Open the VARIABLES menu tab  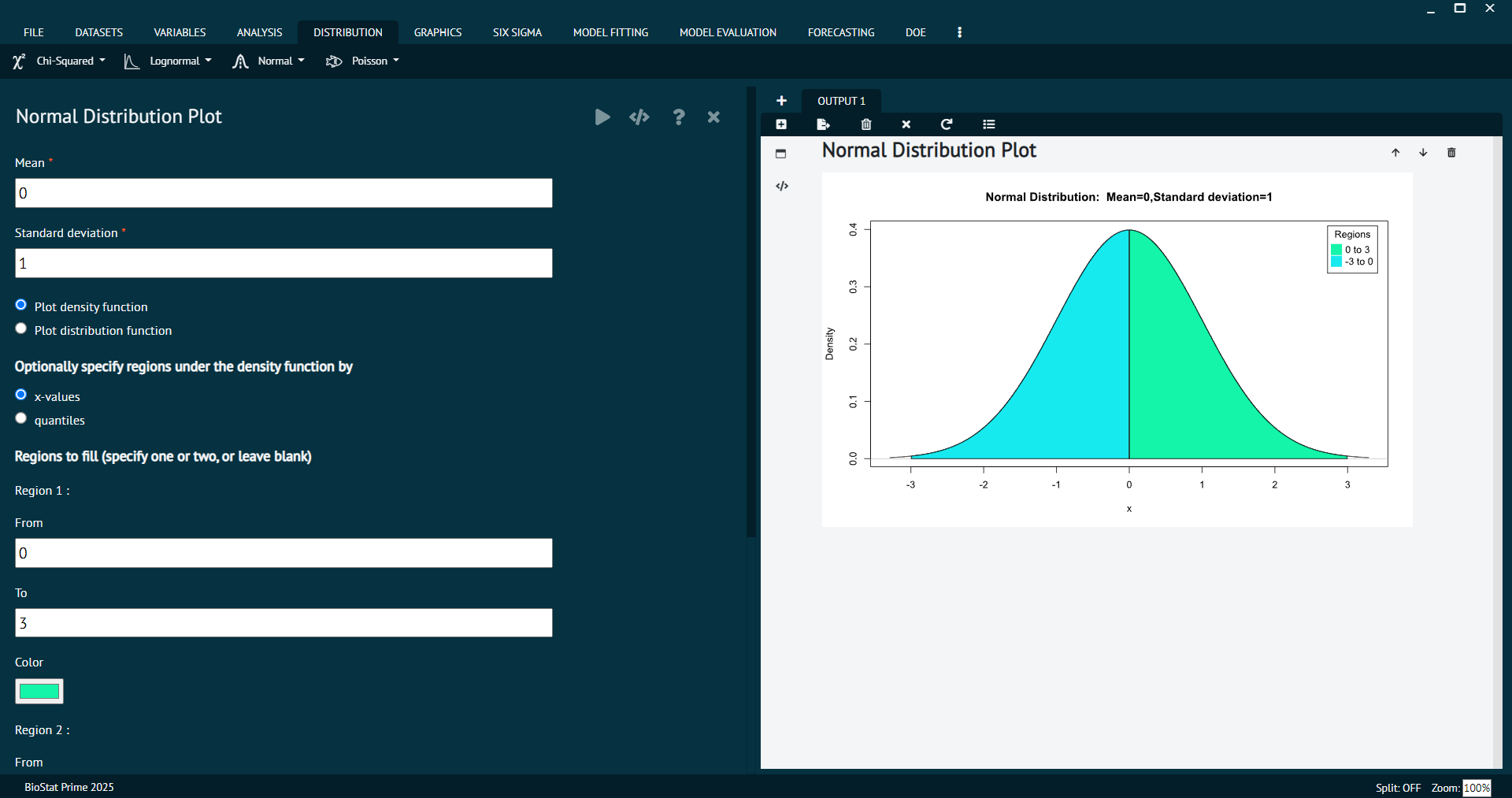click(180, 32)
